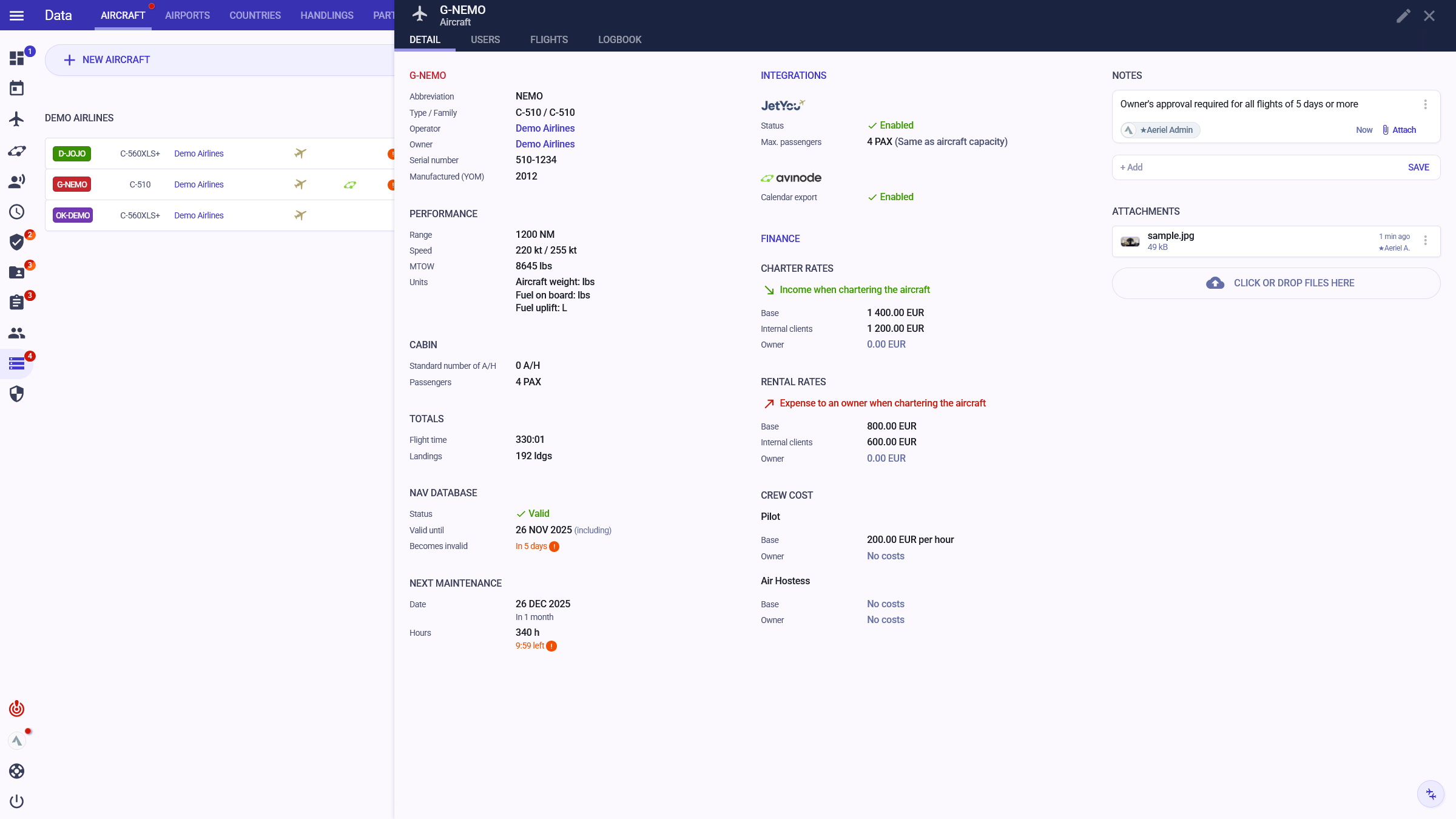Open Demo Airlines operator link

(x=545, y=129)
